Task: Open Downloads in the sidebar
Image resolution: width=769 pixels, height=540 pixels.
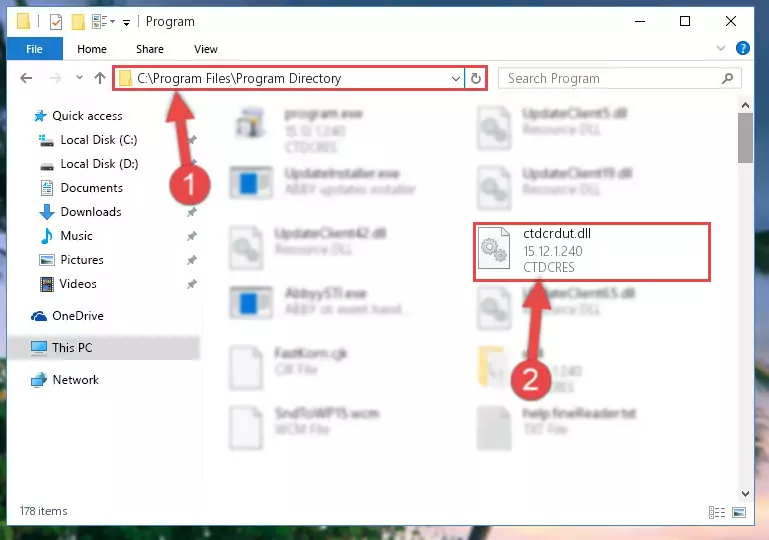Action: point(91,212)
